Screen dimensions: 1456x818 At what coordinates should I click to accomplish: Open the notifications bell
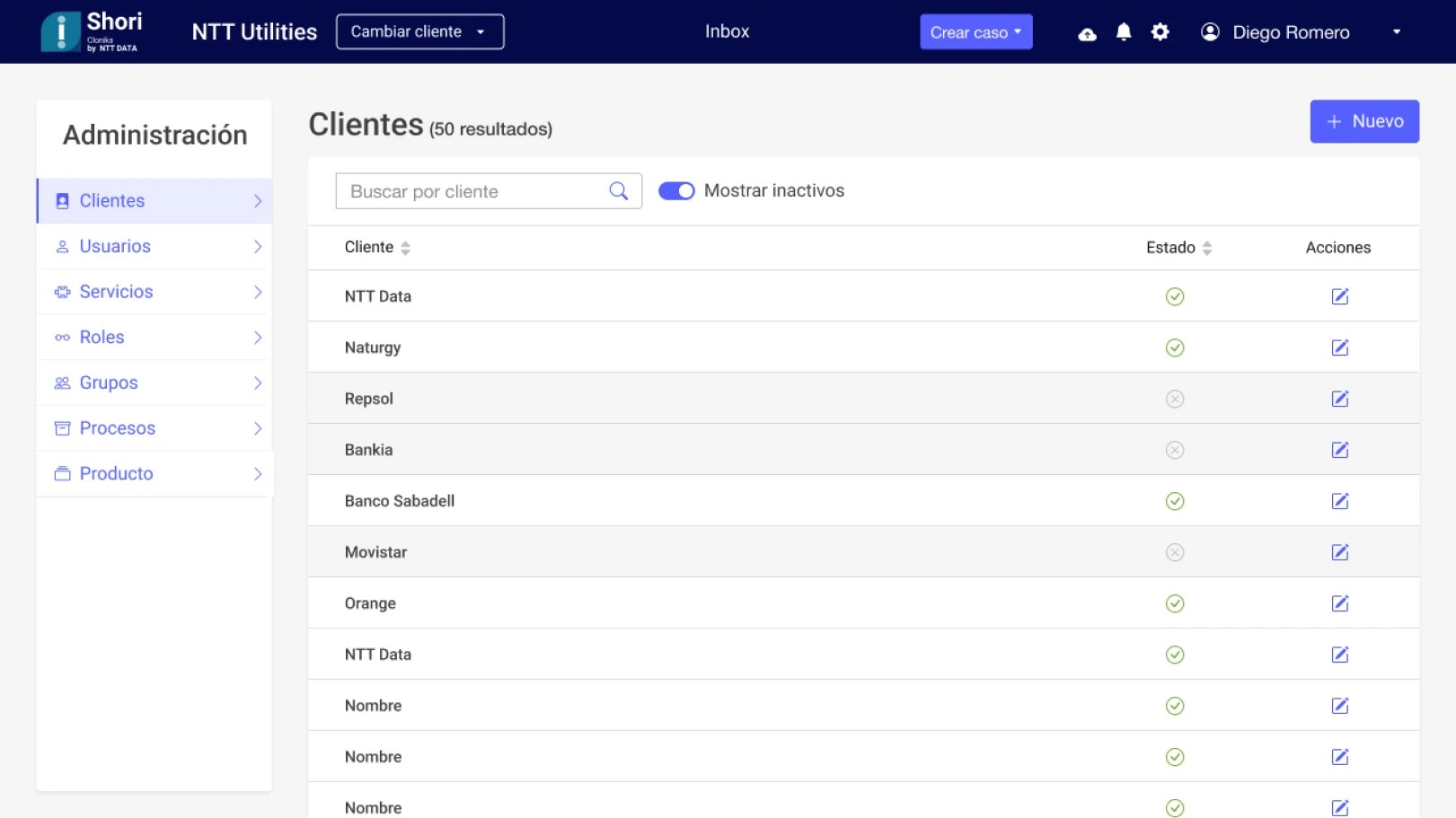click(x=1123, y=32)
